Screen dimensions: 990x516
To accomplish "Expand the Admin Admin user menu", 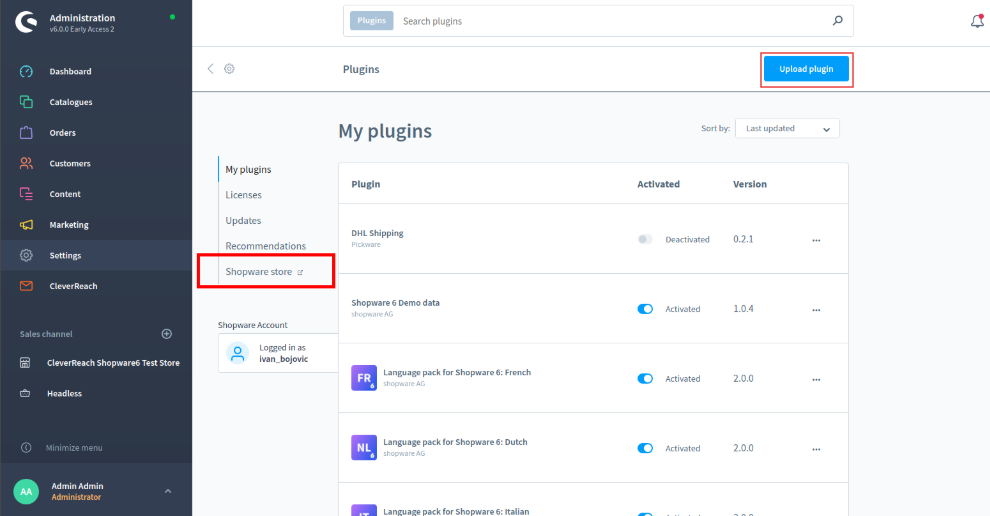I will [168, 491].
